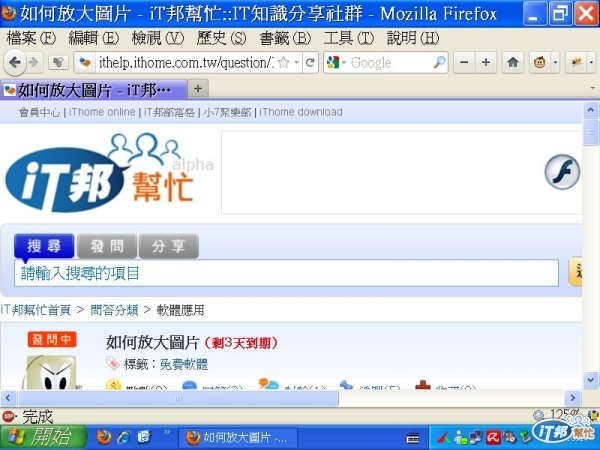Image resolution: width=600 pixels, height=450 pixels.
Task: Open the 工具 (T) menu
Action: [x=349, y=38]
